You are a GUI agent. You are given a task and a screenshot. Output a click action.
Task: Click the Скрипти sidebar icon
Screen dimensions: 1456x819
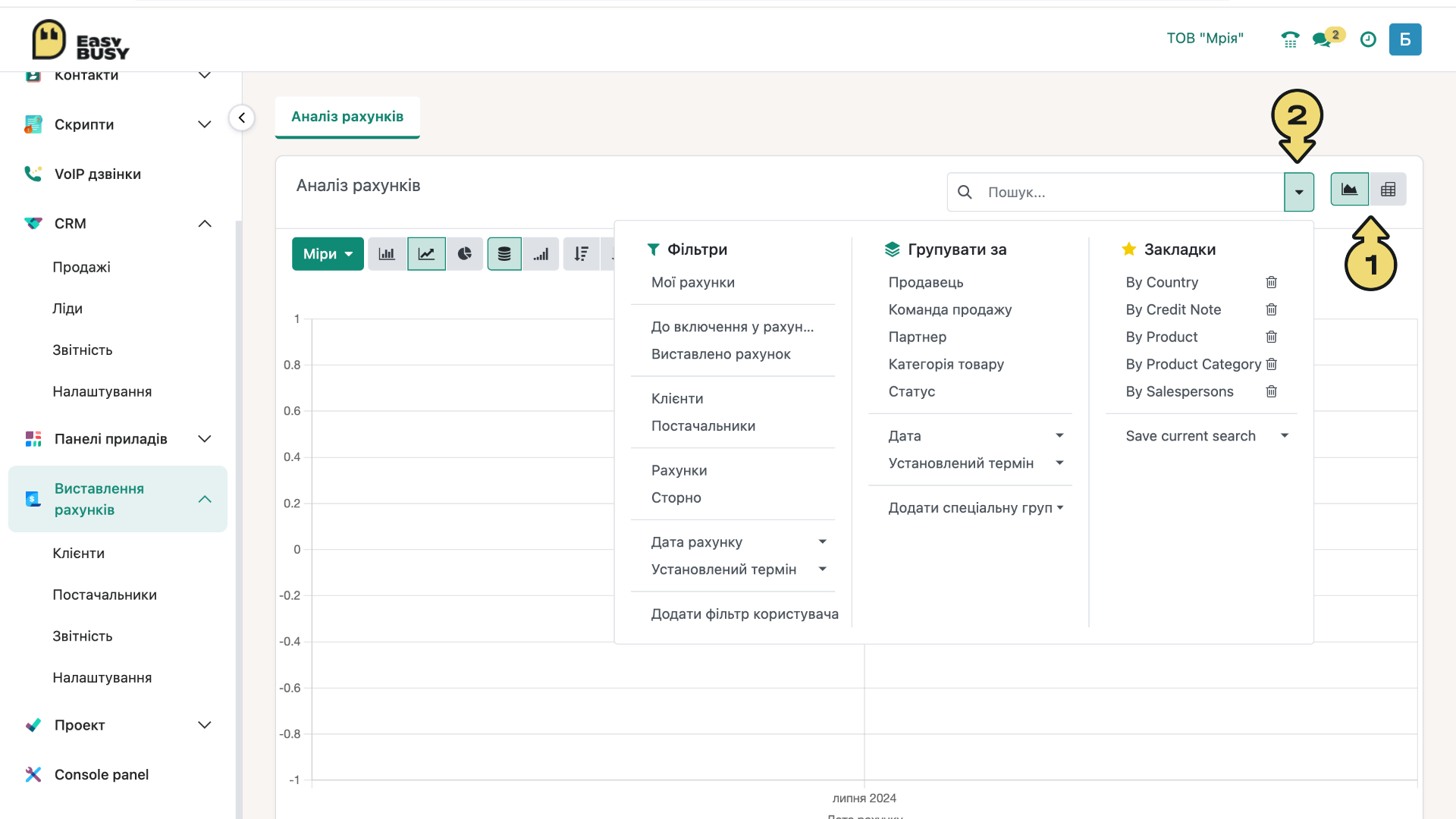tap(33, 124)
